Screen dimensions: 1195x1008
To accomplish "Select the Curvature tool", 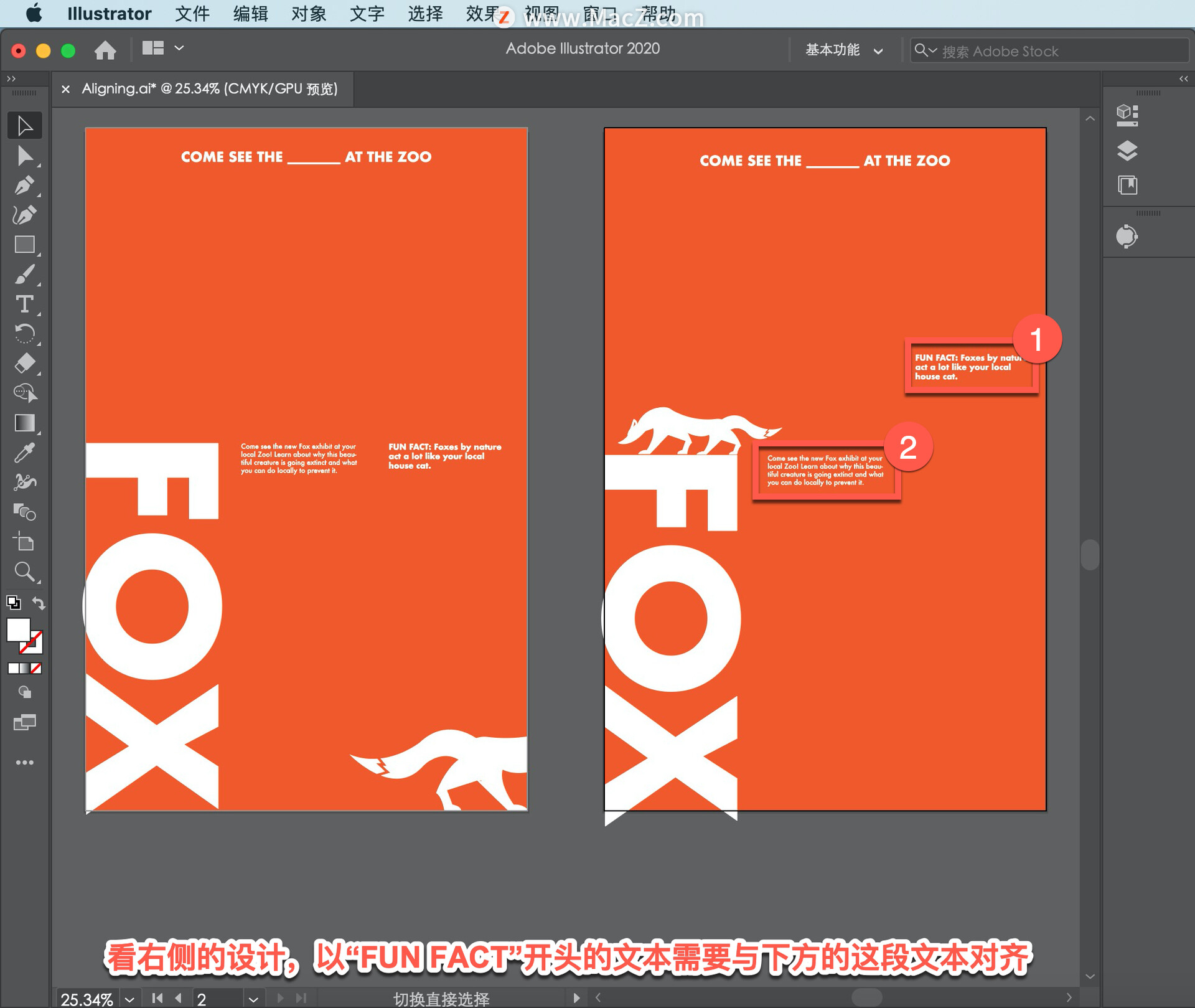I will click(25, 215).
